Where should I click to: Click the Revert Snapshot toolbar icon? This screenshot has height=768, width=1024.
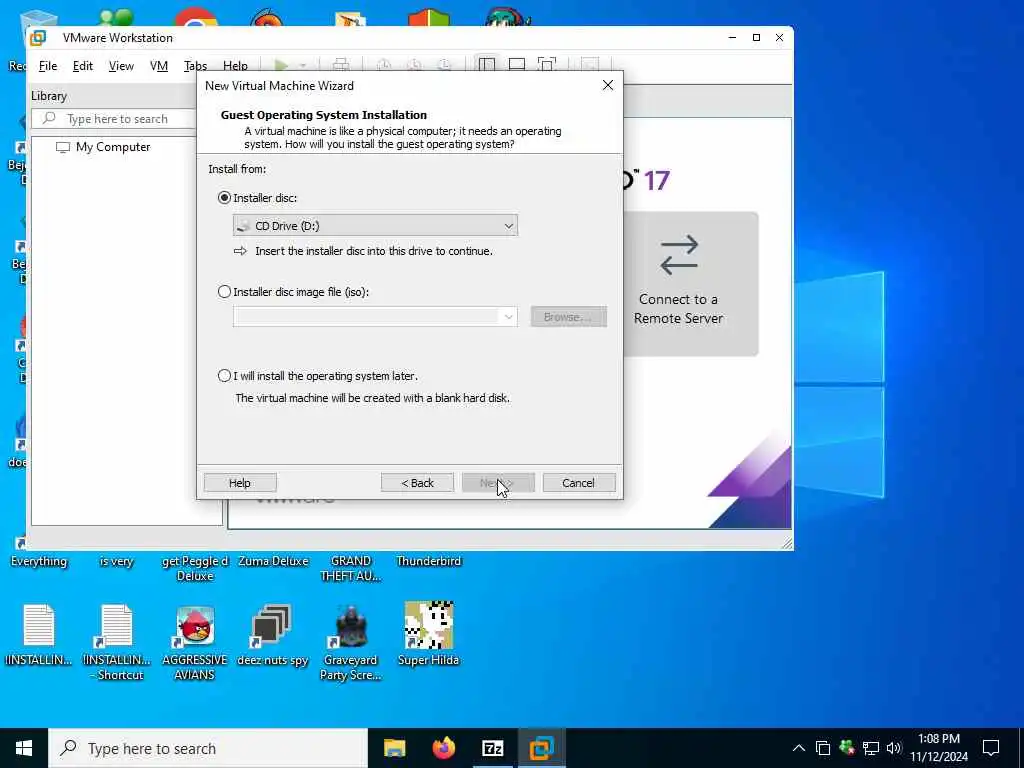[414, 65]
